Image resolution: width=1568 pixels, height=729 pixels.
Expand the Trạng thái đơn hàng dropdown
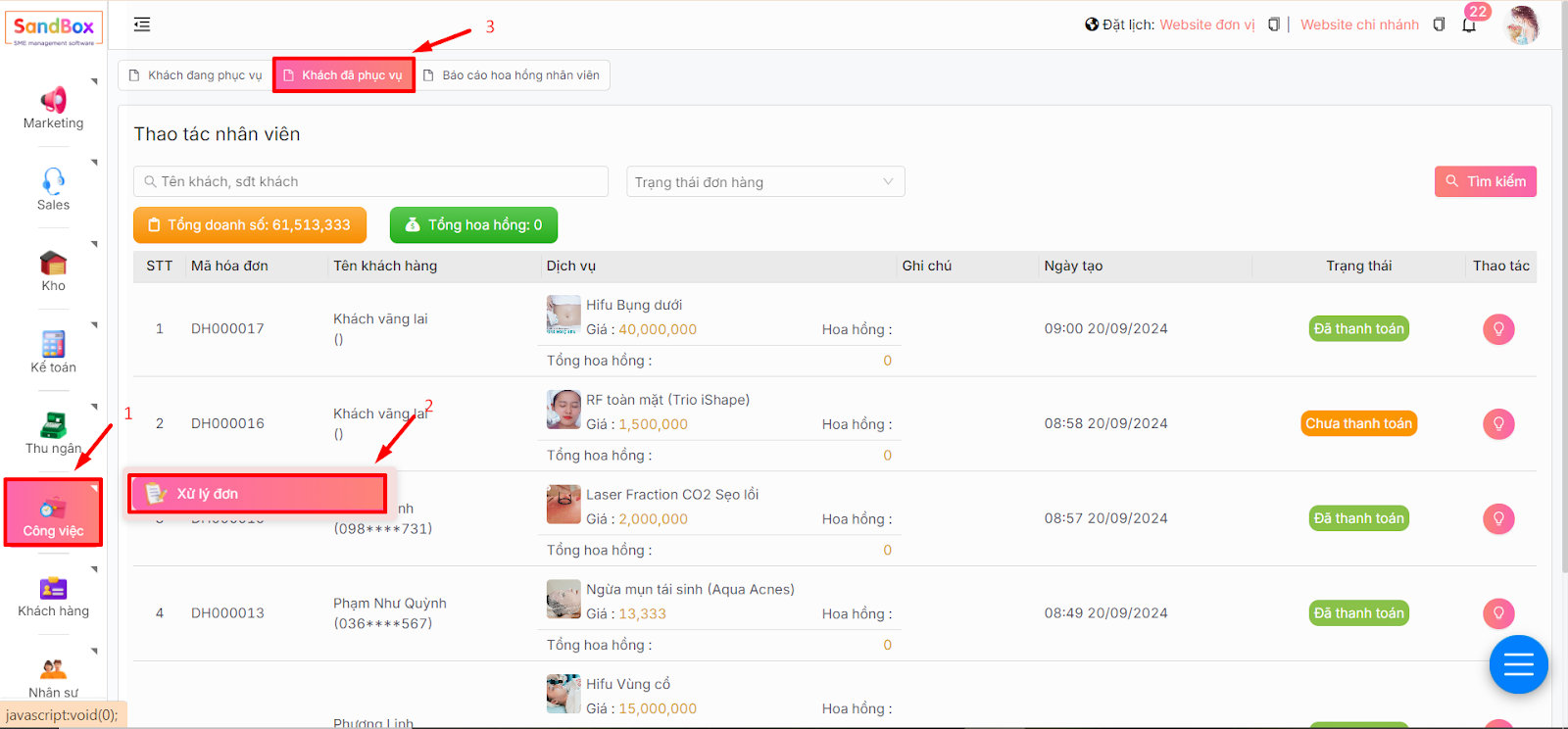(x=765, y=182)
